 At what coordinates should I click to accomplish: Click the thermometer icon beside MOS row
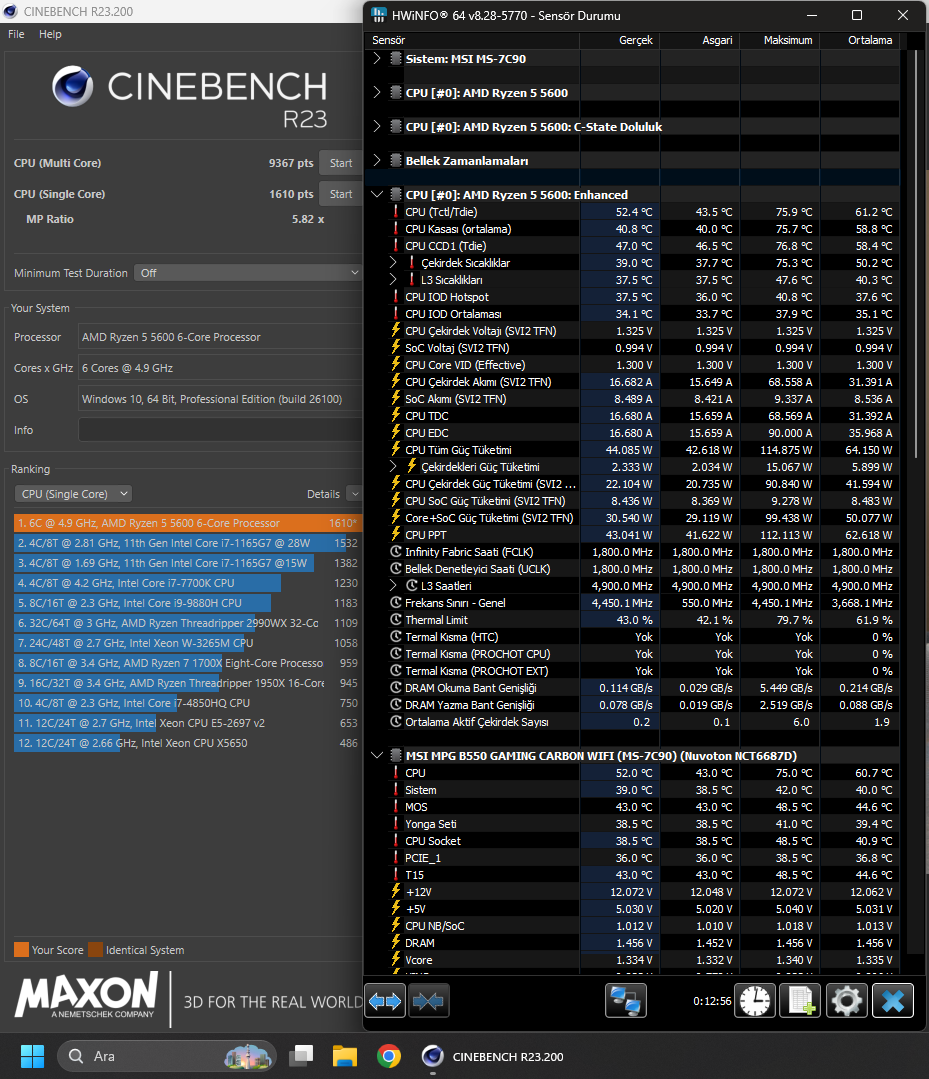[396, 806]
